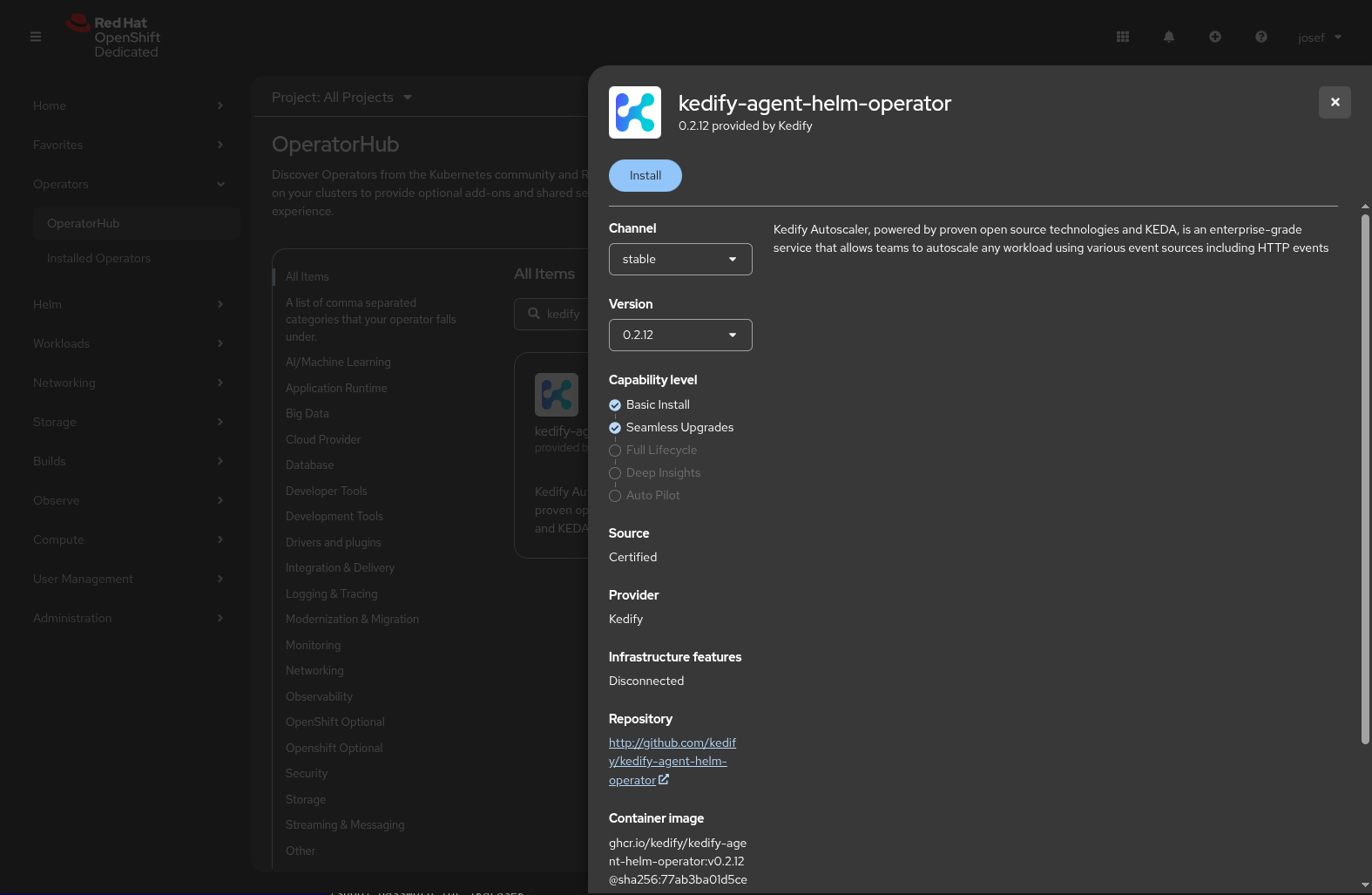Viewport: 1372px width, 895px height.
Task: Click the plus import icon in header
Action: (x=1215, y=37)
